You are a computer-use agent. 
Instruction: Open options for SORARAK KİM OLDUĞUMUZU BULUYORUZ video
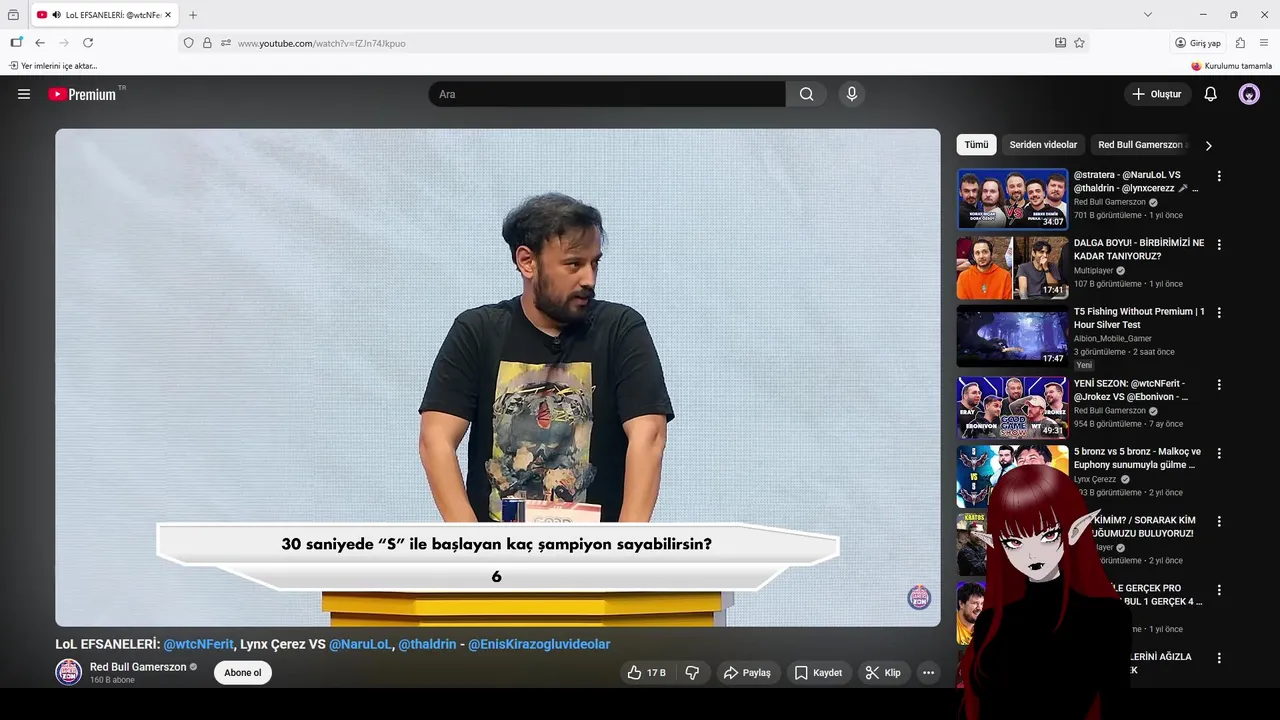pyautogui.click(x=1219, y=521)
